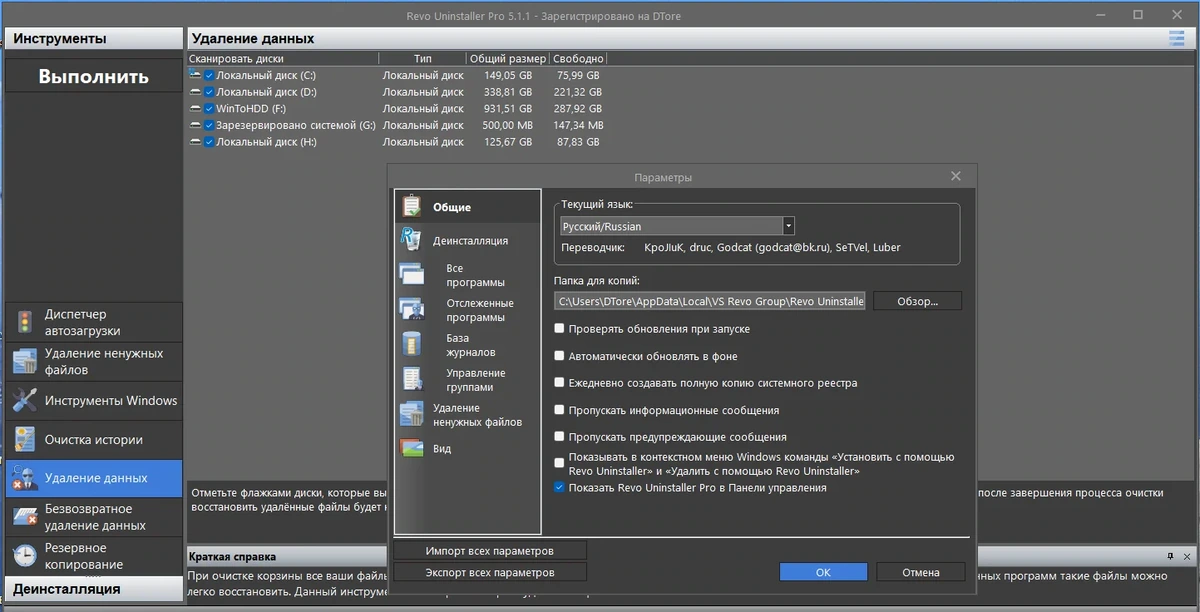This screenshot has width=1200, height=612.
Task: Maximize the Revo Uninstaller Pro window
Action: [1138, 14]
